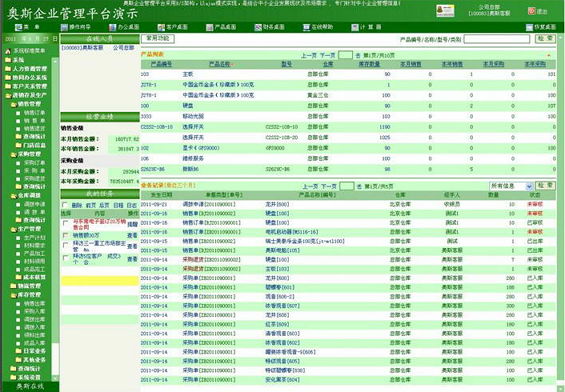Open the 客户桌面 icon in the toolbar
Screen dimensions: 565x392
pyautogui.click(x=161, y=27)
